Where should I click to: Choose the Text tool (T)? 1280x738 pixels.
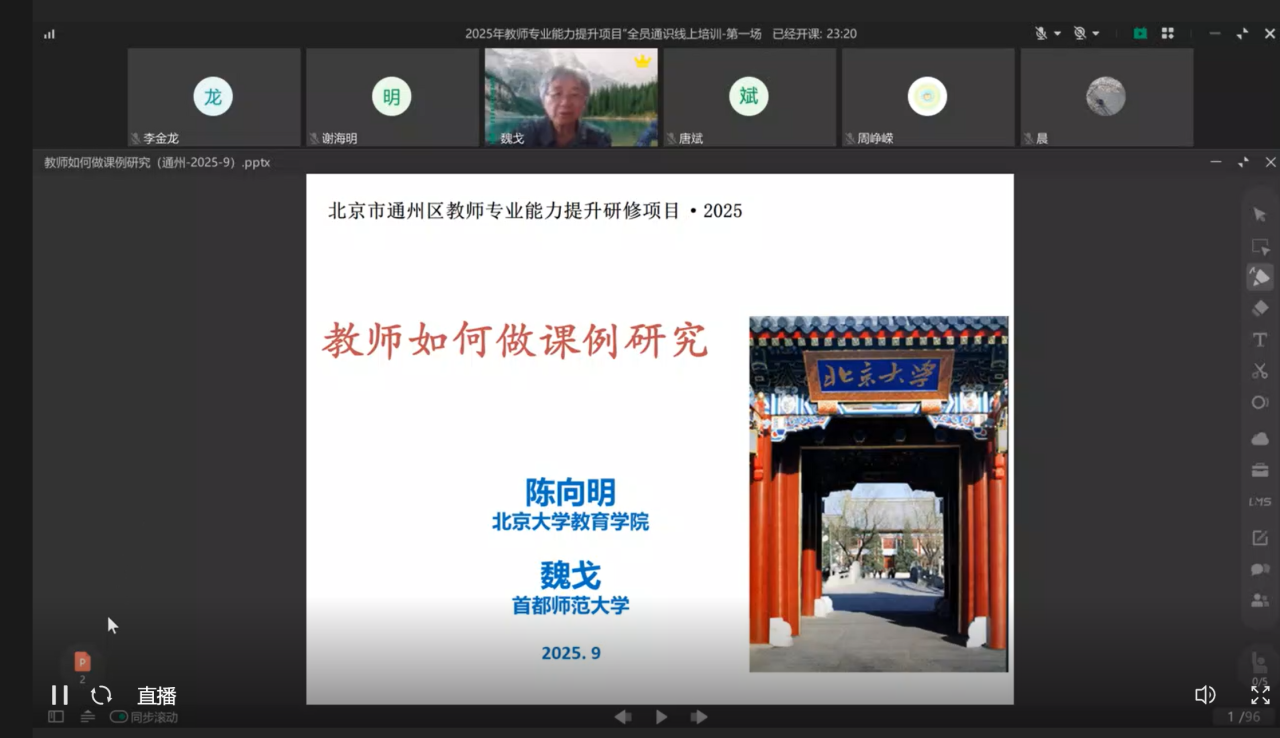1259,340
